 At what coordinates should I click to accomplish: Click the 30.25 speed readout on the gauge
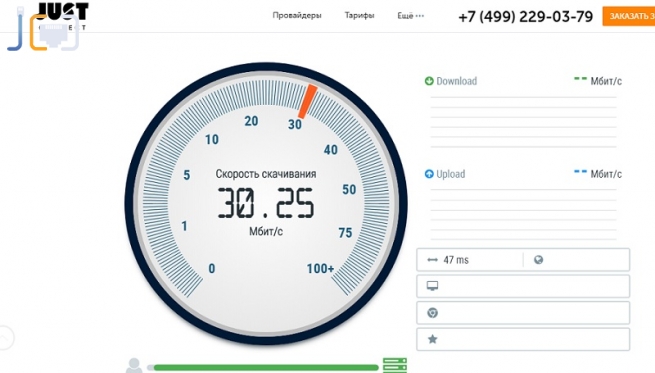pyautogui.click(x=266, y=203)
